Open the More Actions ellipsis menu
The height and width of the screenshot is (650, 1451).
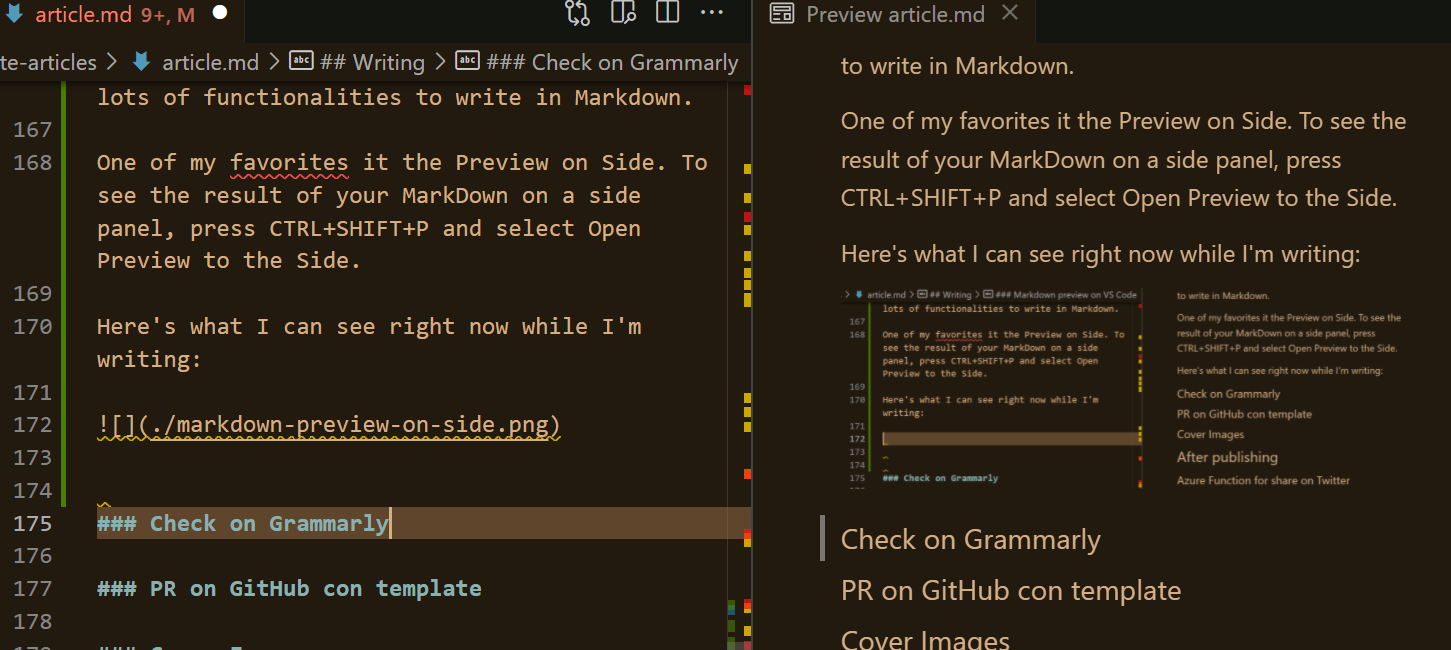click(x=711, y=13)
